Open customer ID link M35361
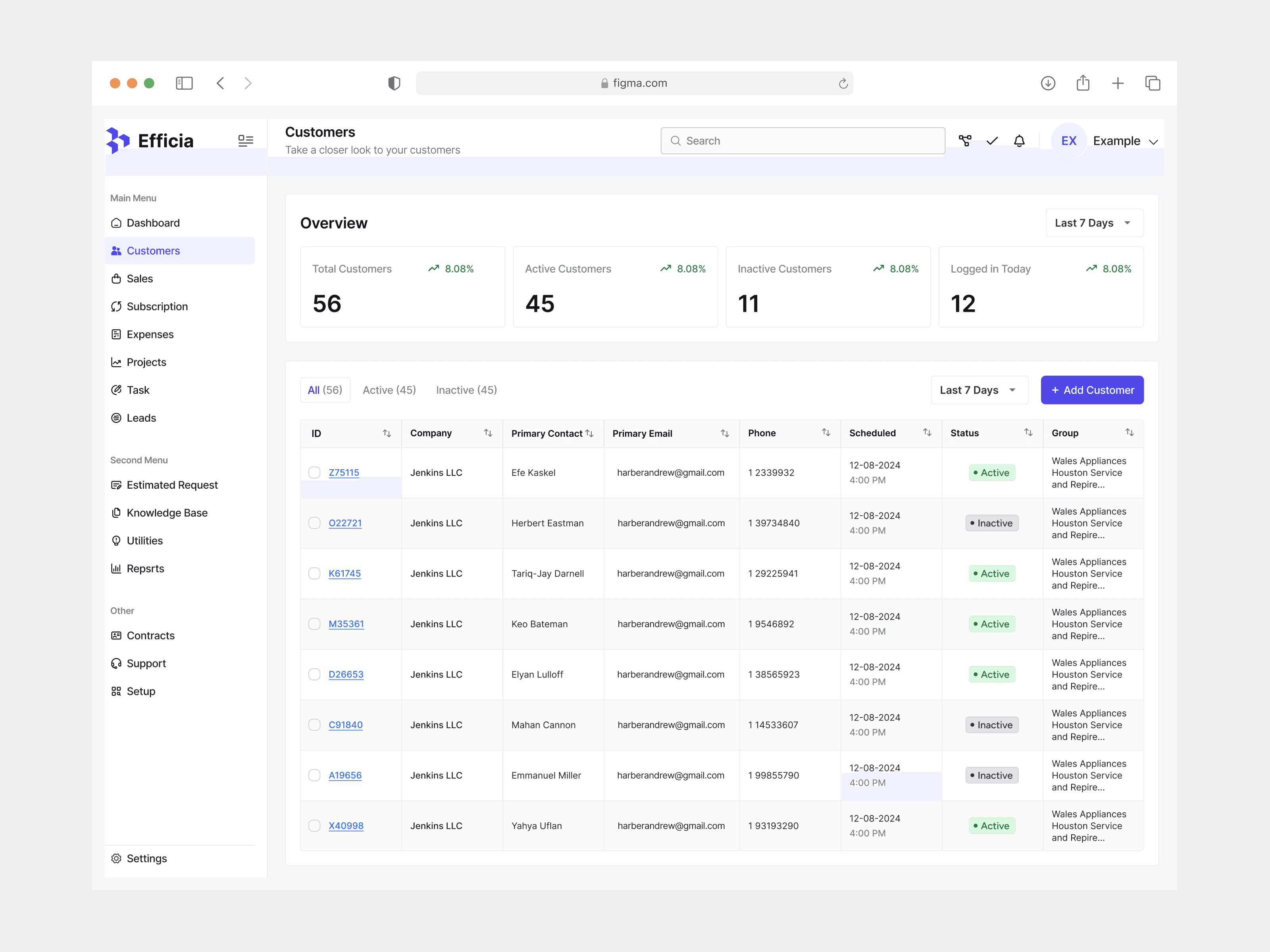1270x952 pixels. tap(346, 624)
